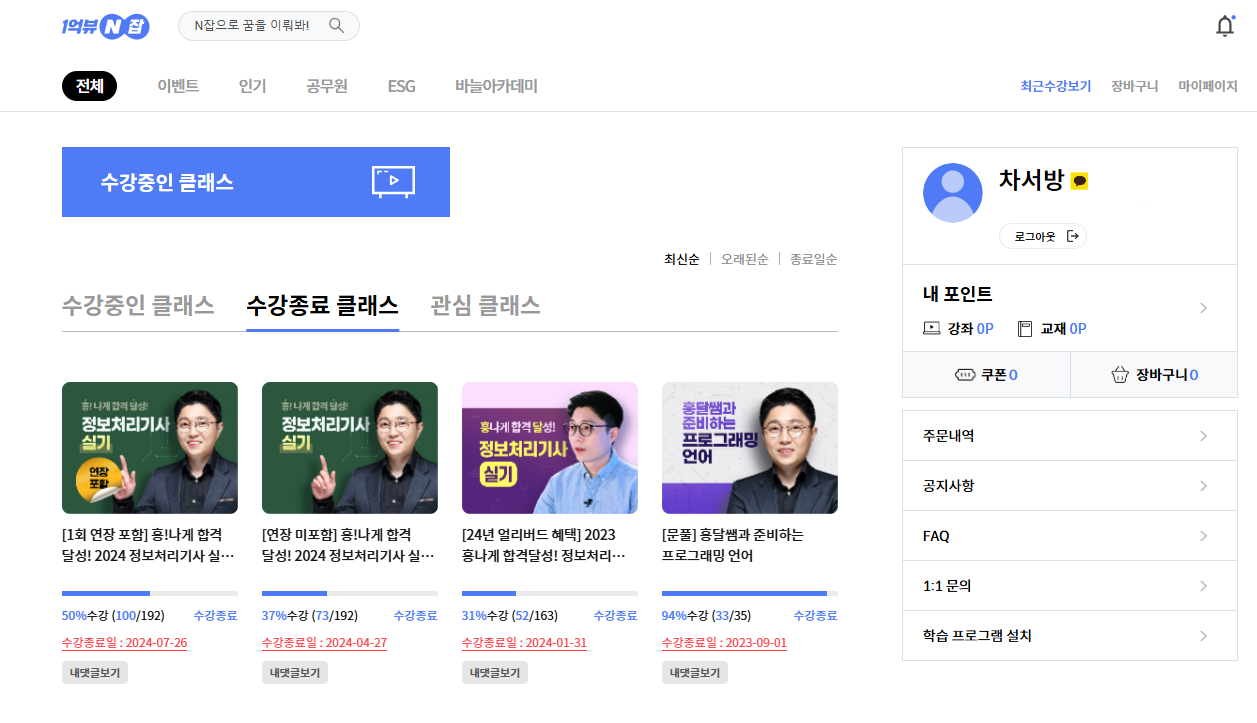This screenshot has height=723, width=1257.
Task: Click the cart basket icon in the profile panel
Action: click(x=1120, y=375)
